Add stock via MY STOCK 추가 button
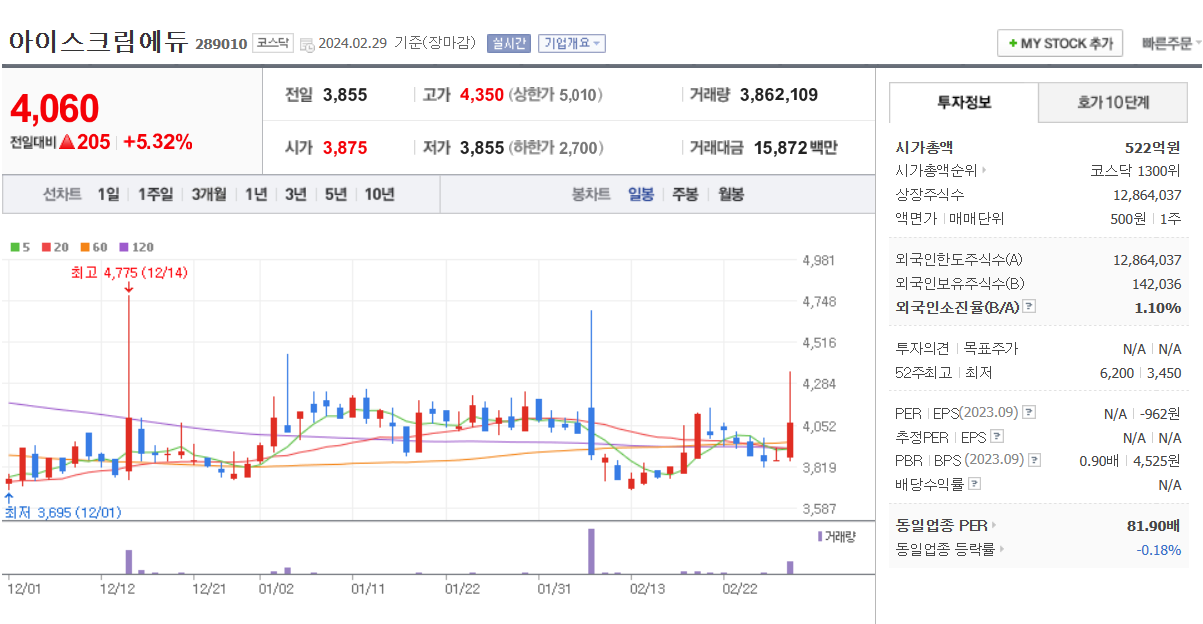Viewport: 1203px width, 624px height. [x=1060, y=43]
